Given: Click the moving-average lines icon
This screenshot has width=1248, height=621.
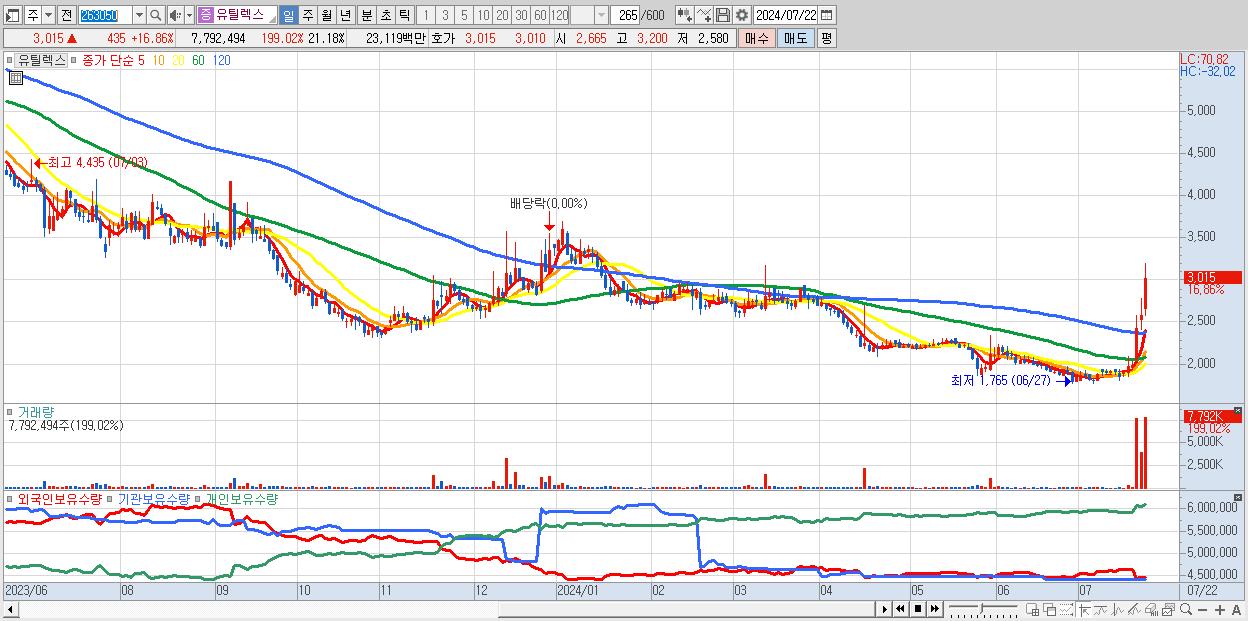Looking at the screenshot, I should [1101, 609].
